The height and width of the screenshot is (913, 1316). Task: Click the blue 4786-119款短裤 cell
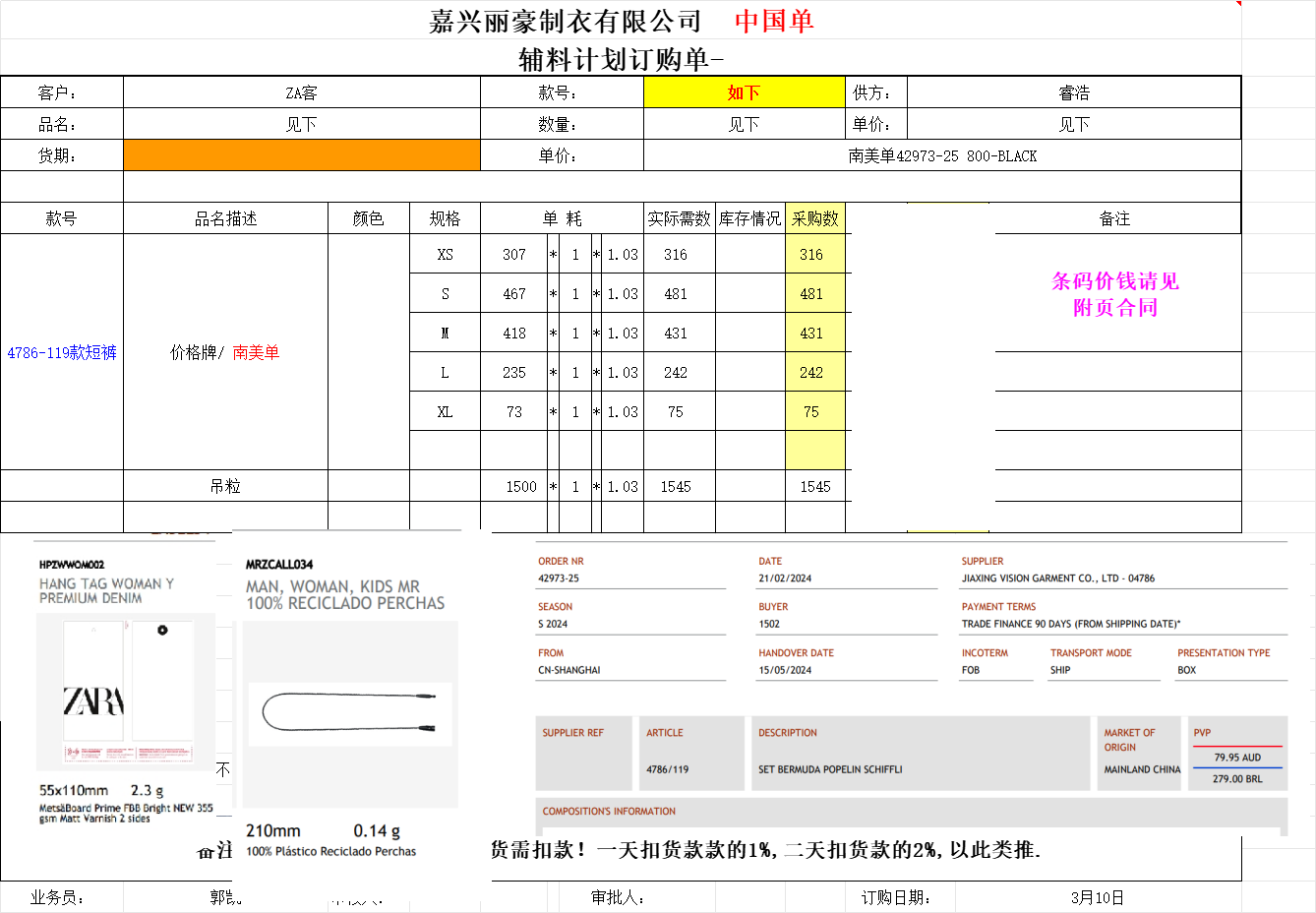pos(62,352)
